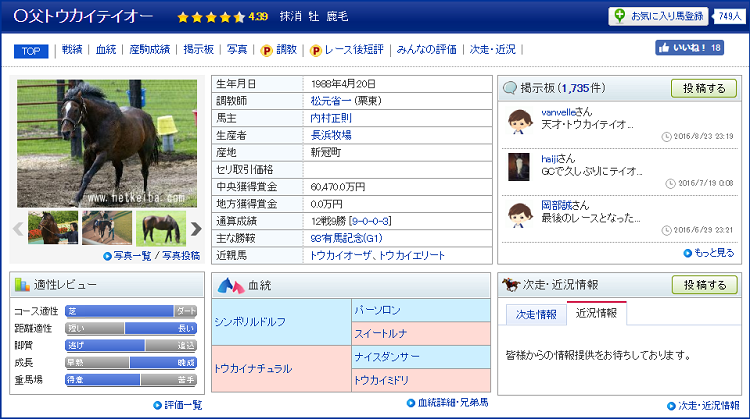Open sire シンボリルドルフ in pedigree table
Screen dimensions: 750x419
[252, 322]
